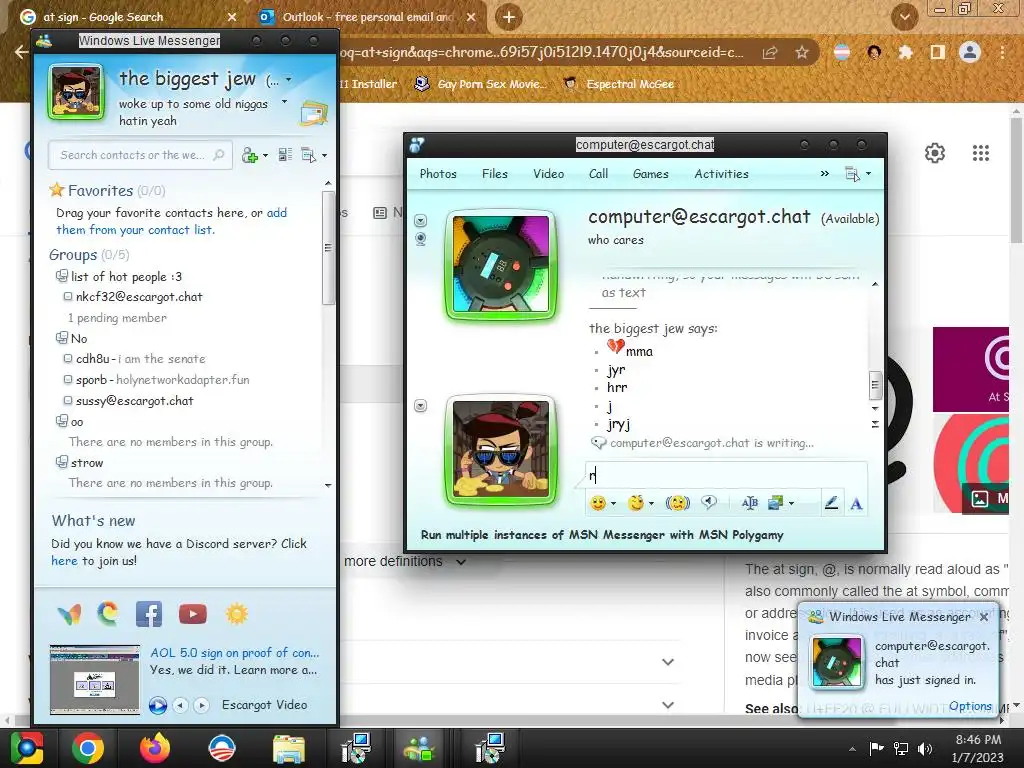
Task: Click the weather sun icon
Action: [x=236, y=614]
